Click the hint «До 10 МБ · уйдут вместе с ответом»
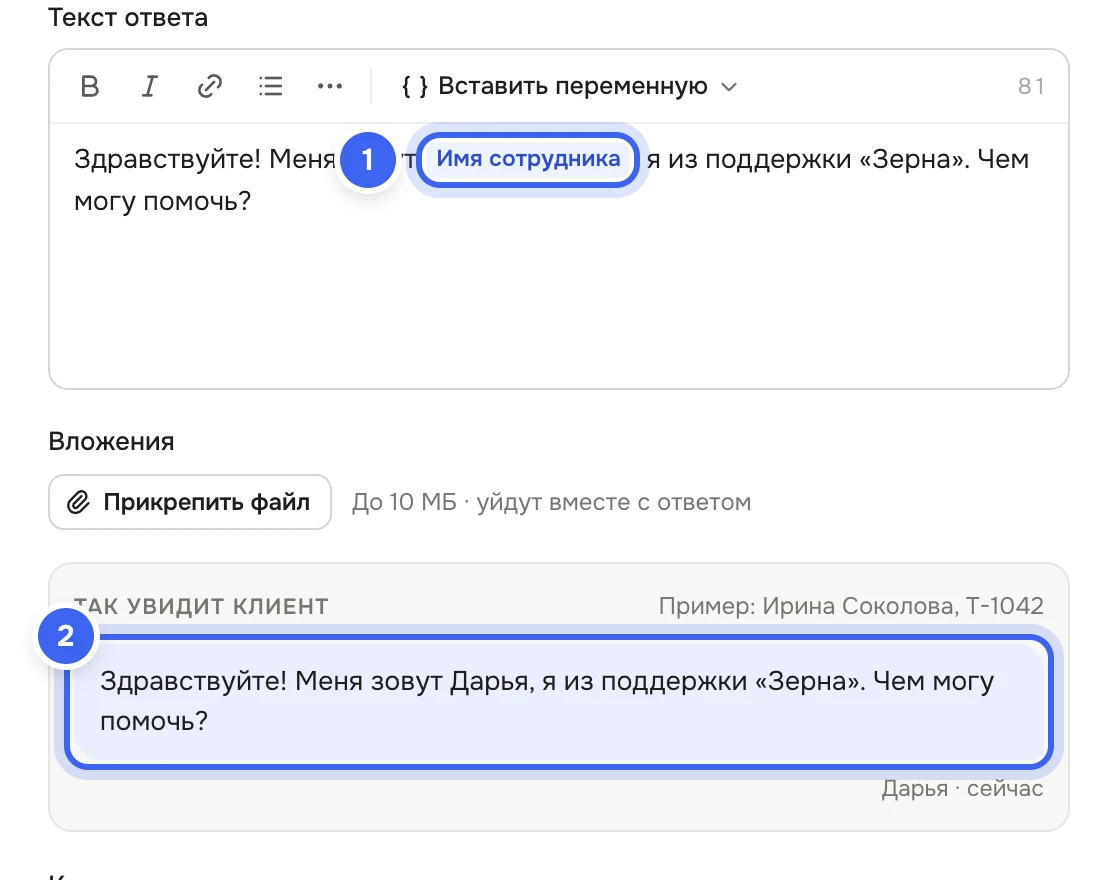 551,502
